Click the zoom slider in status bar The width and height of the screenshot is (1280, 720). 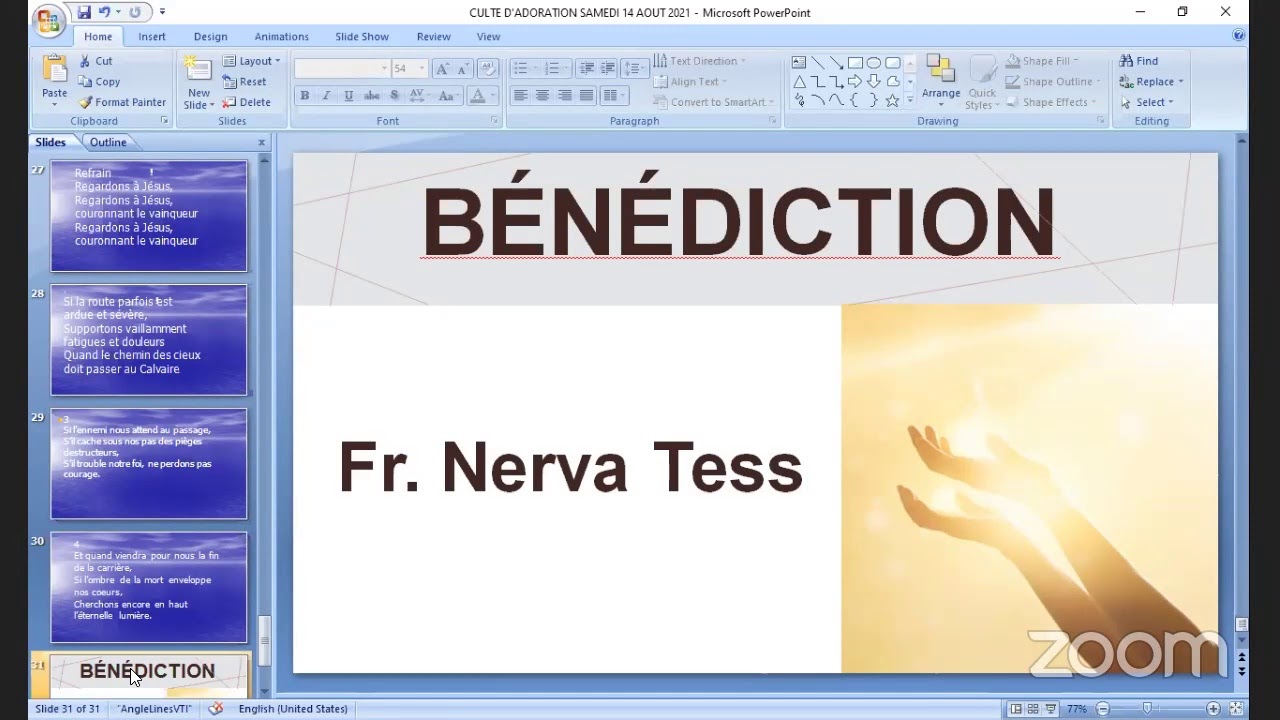(1148, 709)
